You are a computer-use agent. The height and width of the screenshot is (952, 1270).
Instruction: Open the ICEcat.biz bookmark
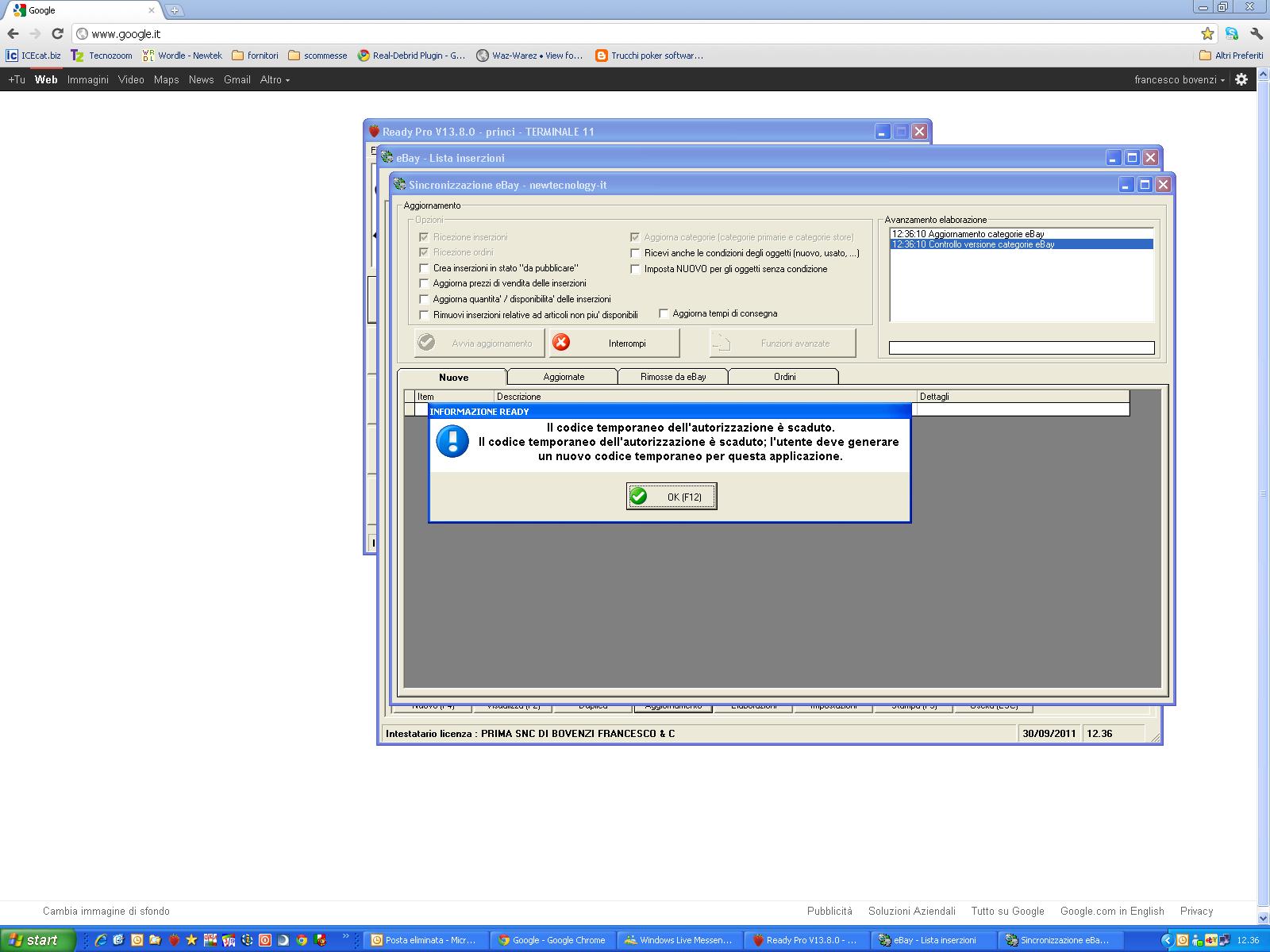(33, 56)
